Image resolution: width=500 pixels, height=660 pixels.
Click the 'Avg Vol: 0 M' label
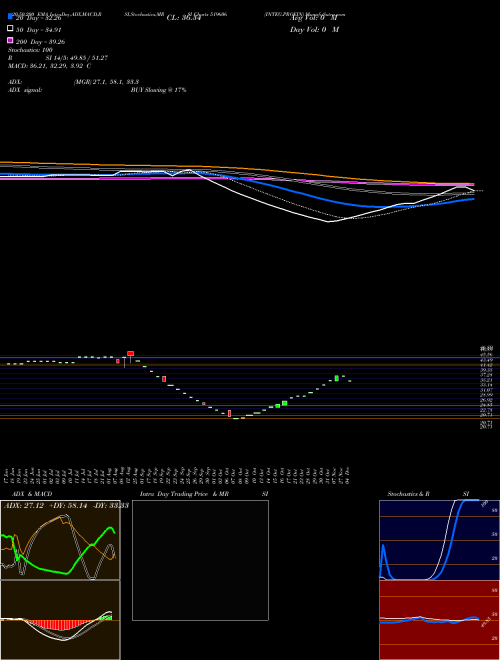click(x=314, y=18)
